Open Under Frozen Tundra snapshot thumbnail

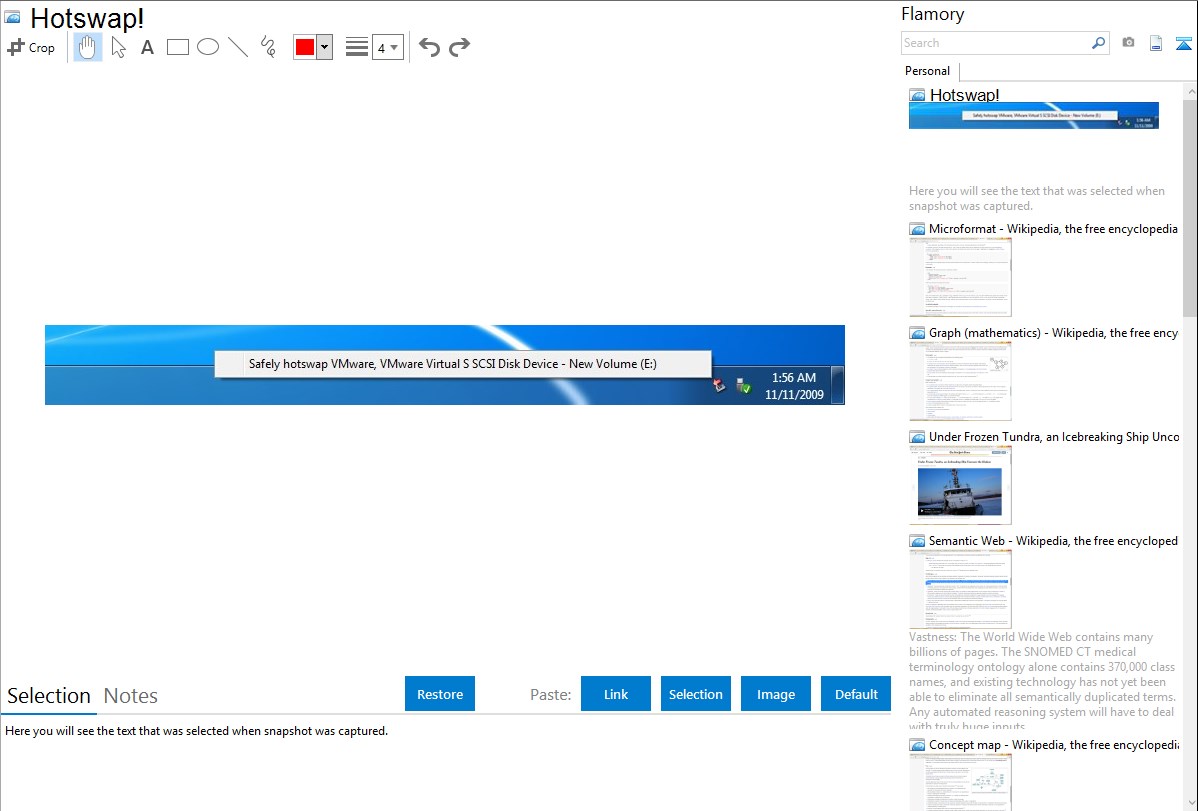pyautogui.click(x=960, y=485)
